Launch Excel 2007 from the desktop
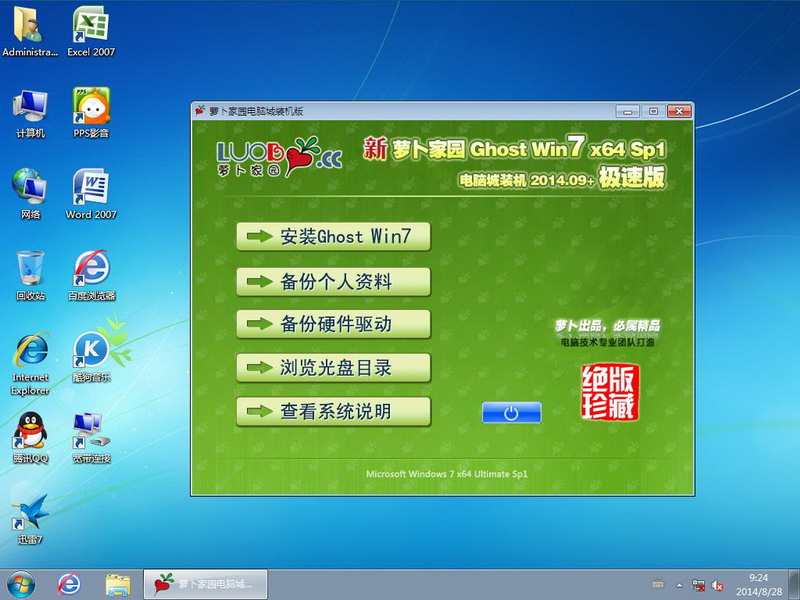800x600 pixels. pyautogui.click(x=91, y=31)
